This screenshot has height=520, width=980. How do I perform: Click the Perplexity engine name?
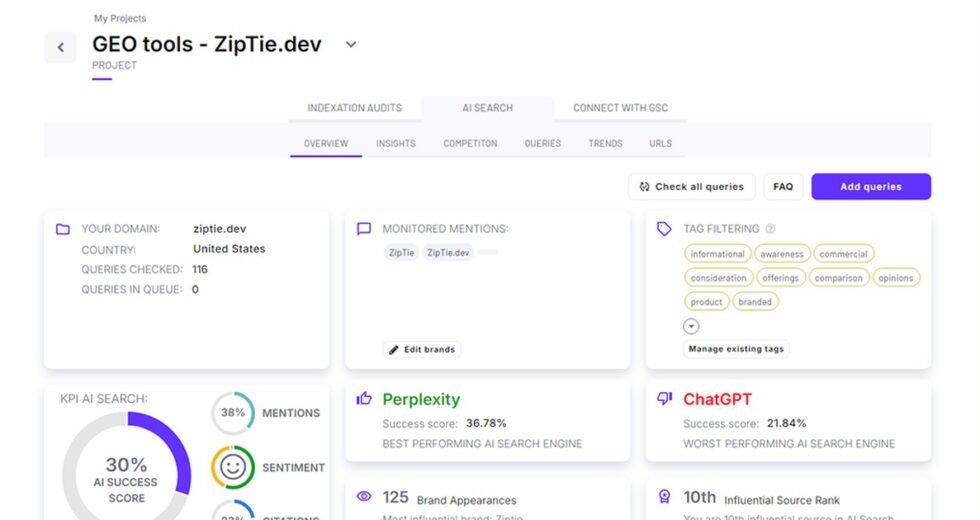421,399
